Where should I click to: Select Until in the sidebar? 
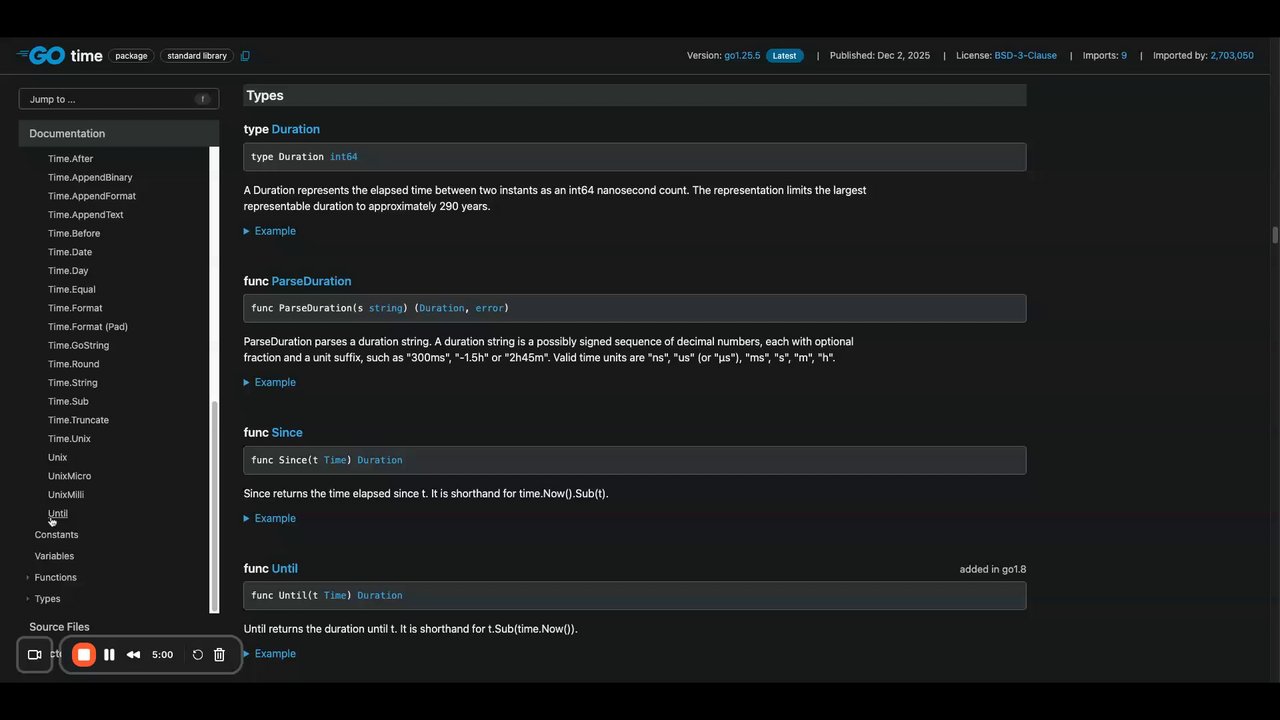pyautogui.click(x=58, y=514)
